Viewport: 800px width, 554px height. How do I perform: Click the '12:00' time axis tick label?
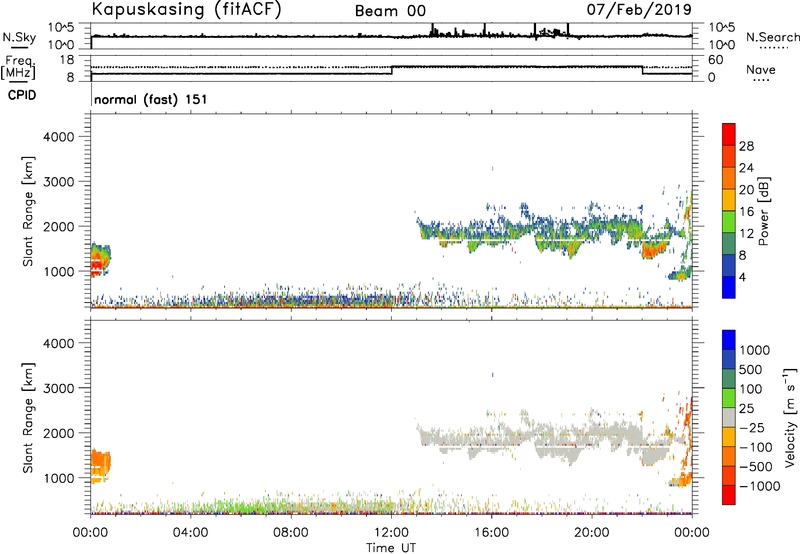[x=391, y=533]
